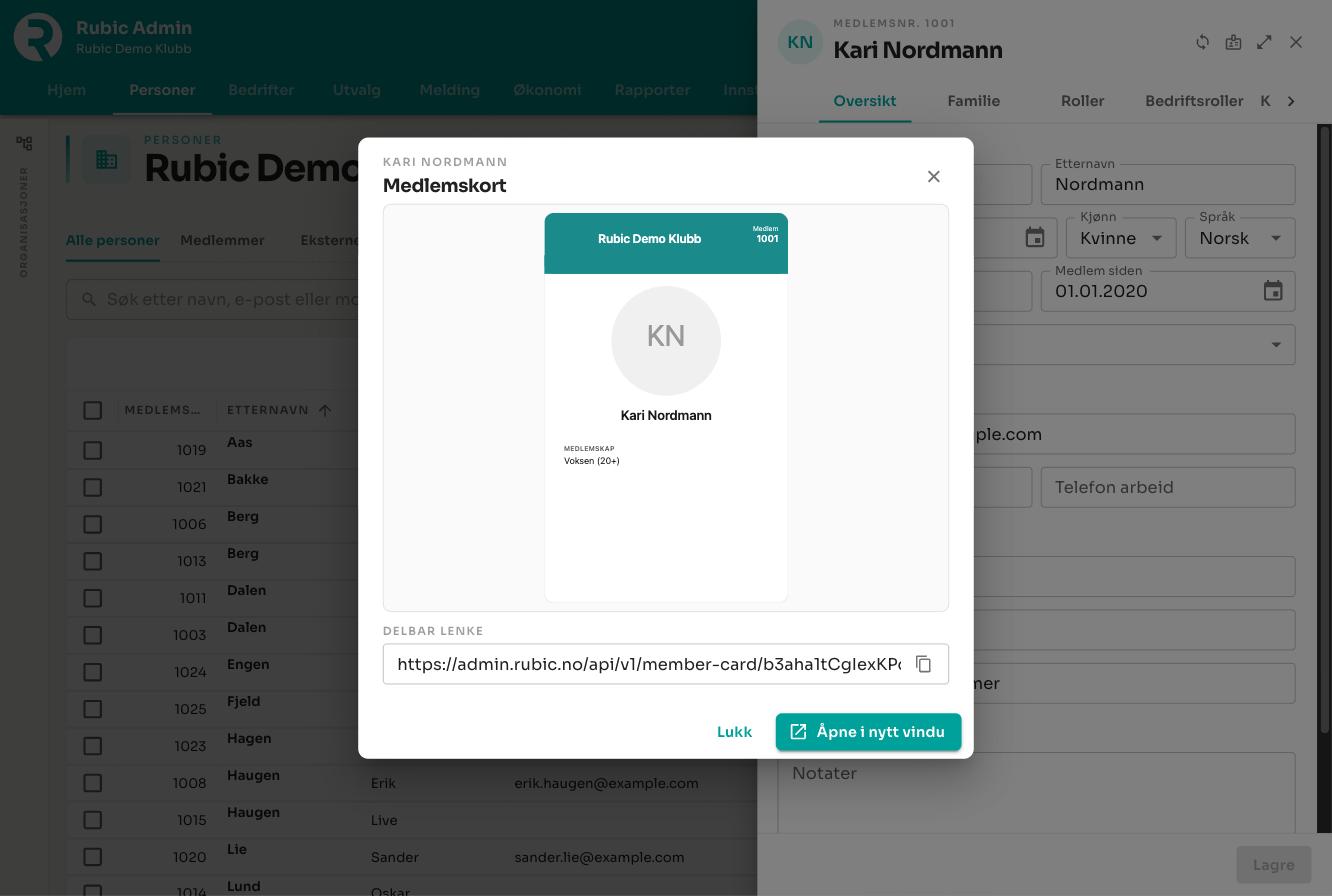Click the KN avatar in panel header

800,42
